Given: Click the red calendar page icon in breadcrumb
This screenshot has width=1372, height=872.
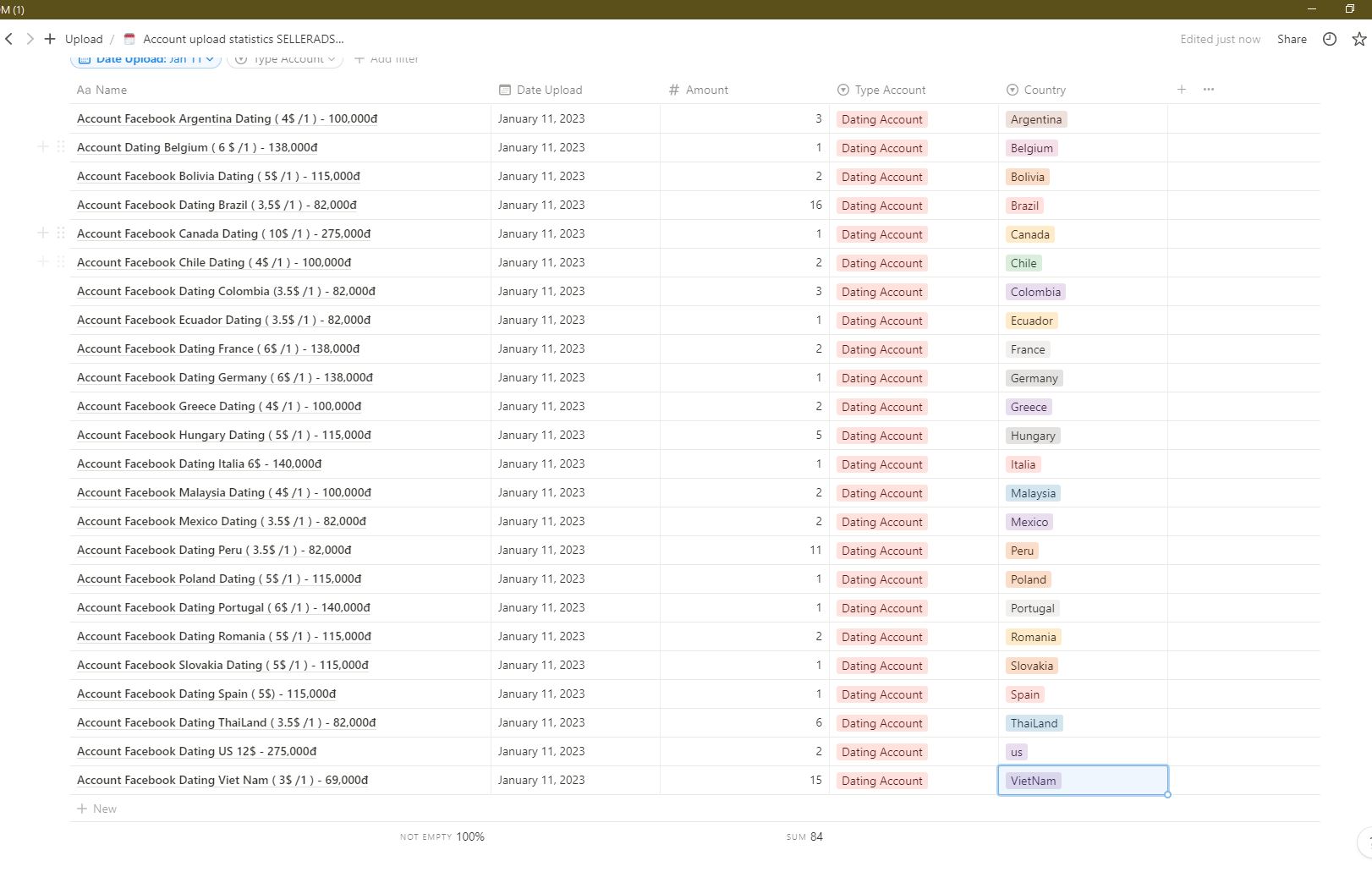Looking at the screenshot, I should (x=129, y=39).
